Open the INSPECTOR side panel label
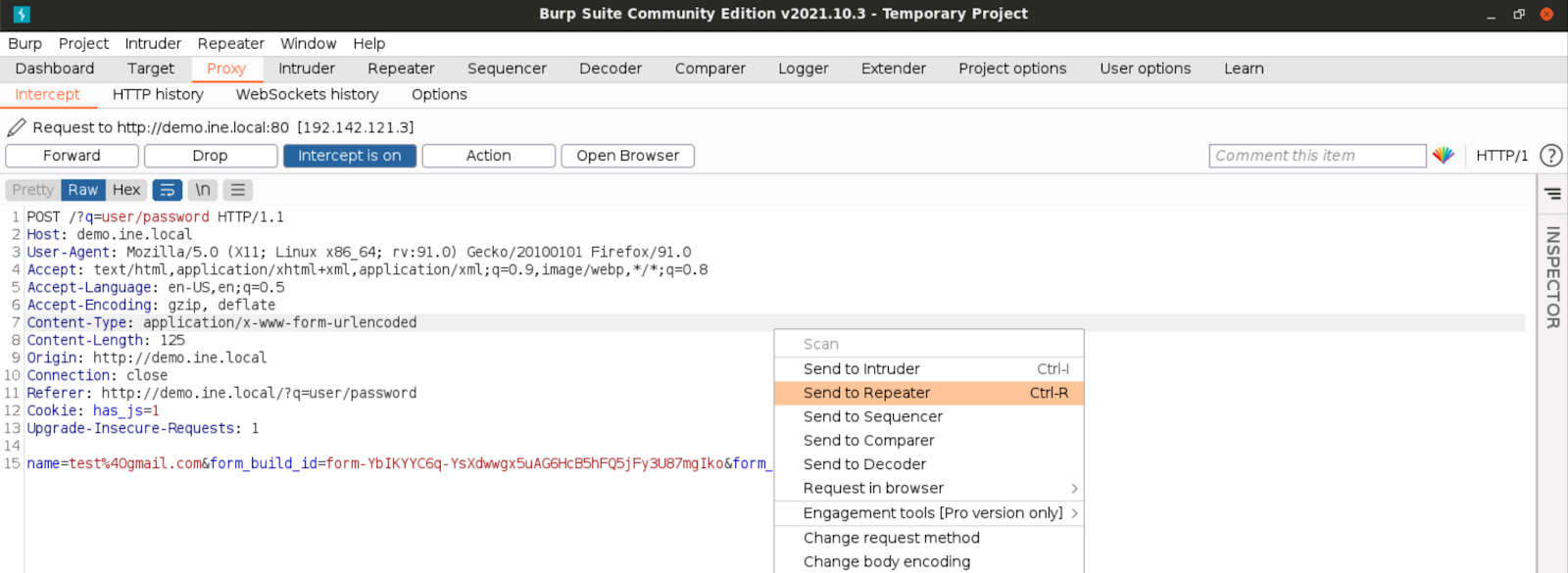 click(x=1552, y=277)
